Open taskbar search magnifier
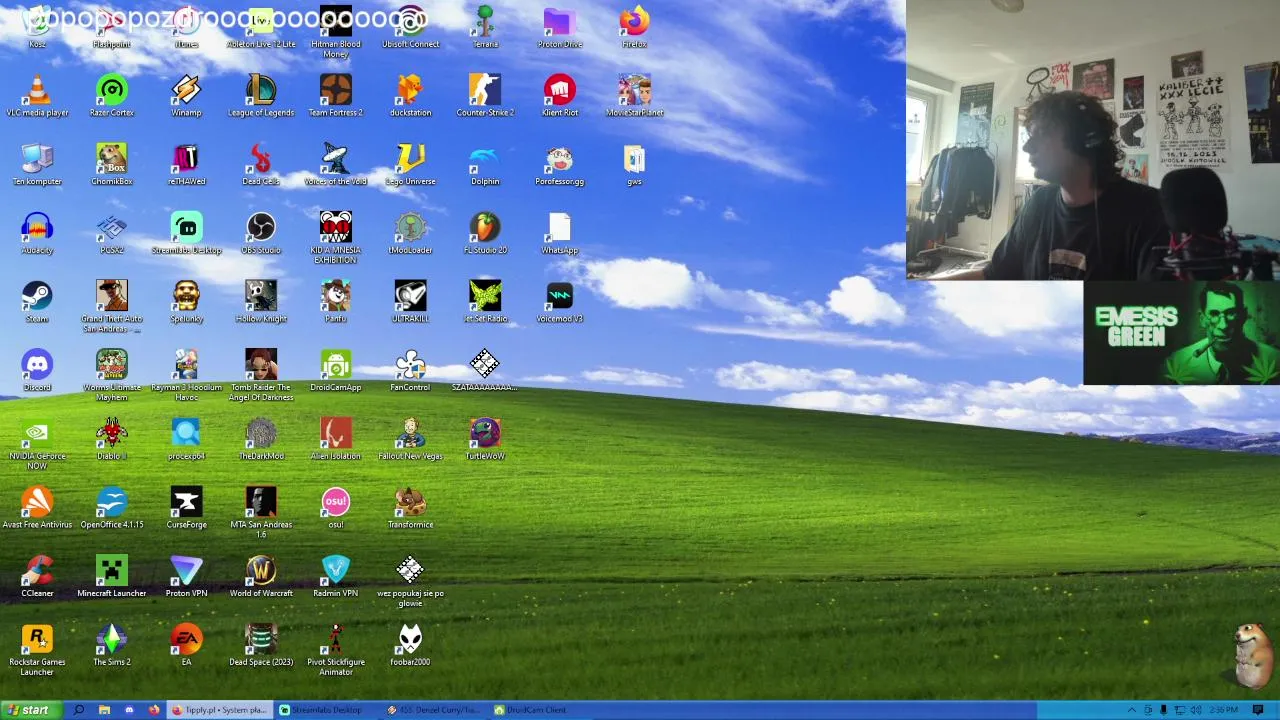 [79, 710]
